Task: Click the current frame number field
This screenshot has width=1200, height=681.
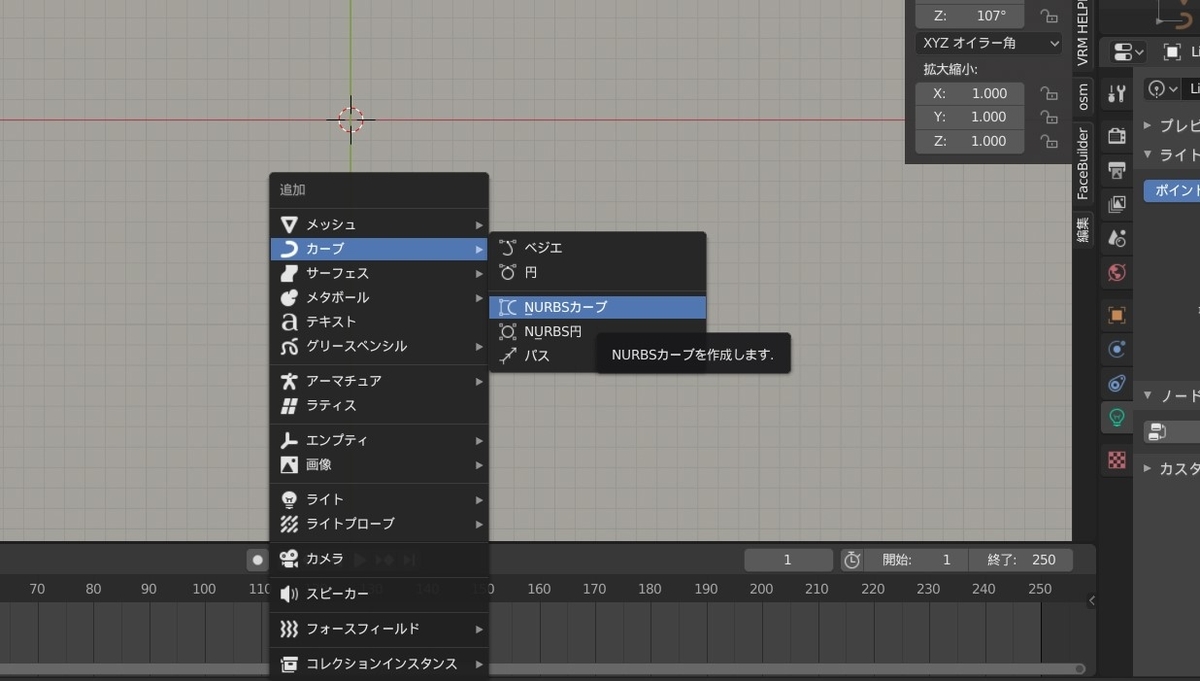Action: pyautogui.click(x=788, y=559)
